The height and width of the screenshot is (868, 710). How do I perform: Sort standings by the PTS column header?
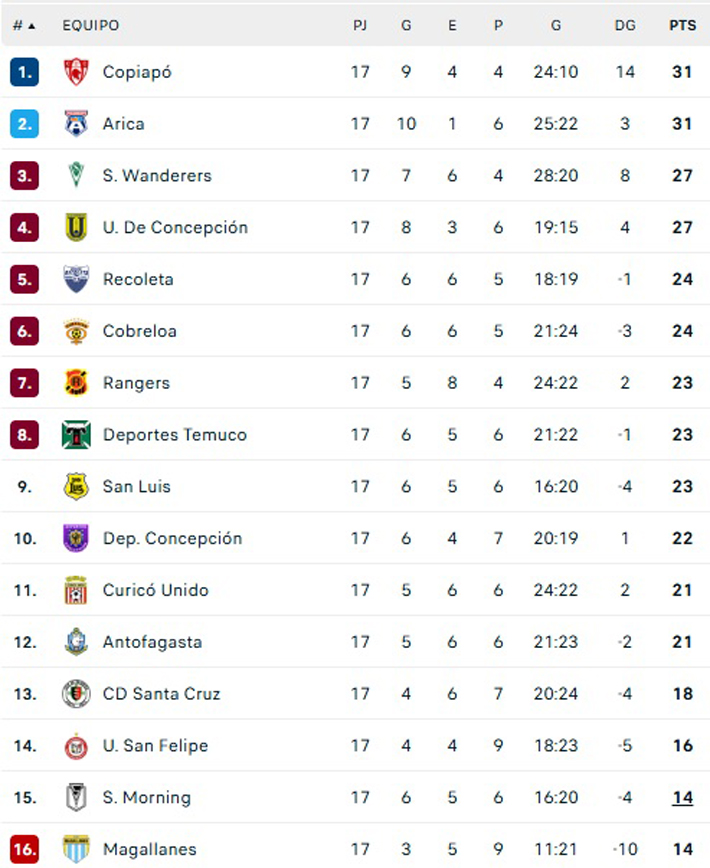point(682,25)
